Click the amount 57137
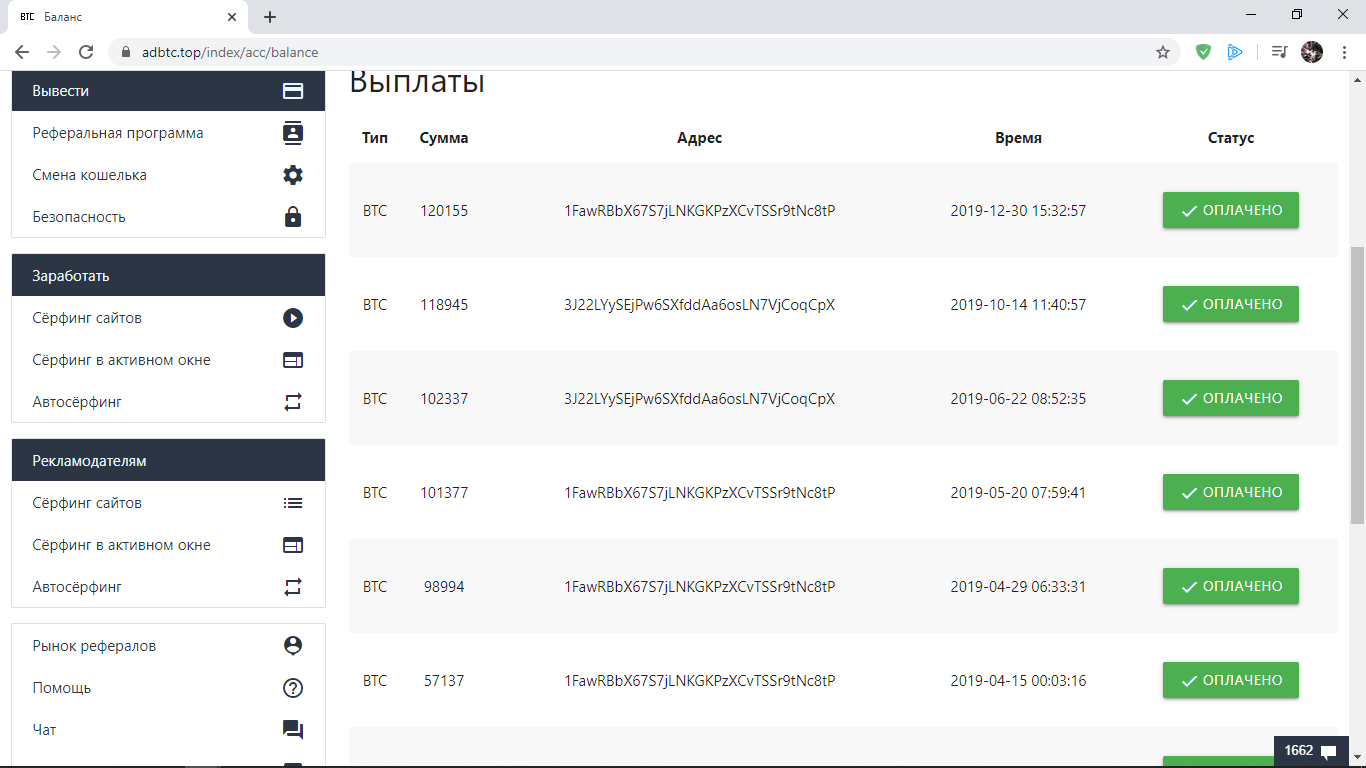 click(x=444, y=681)
